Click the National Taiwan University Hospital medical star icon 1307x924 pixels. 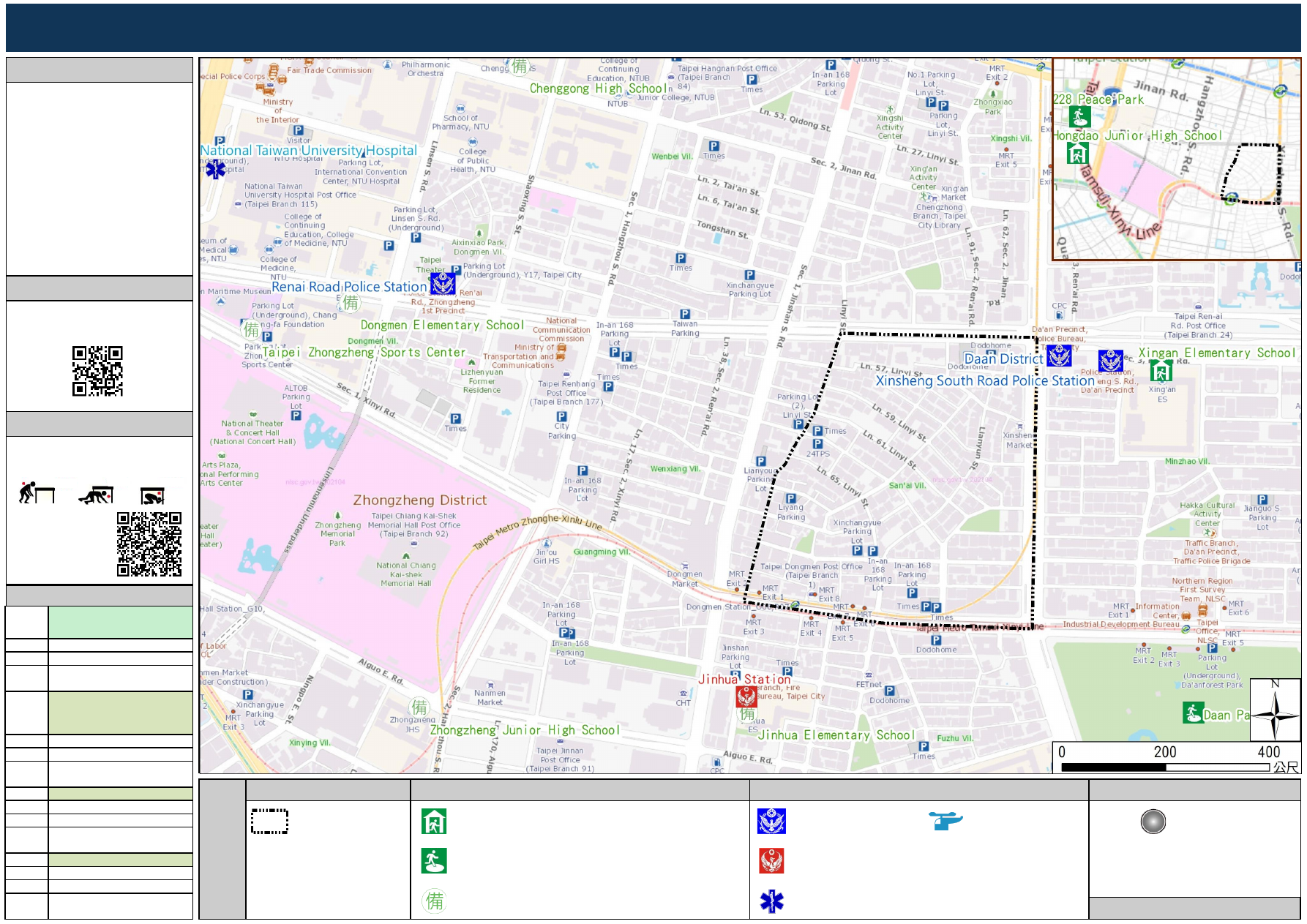[x=215, y=170]
